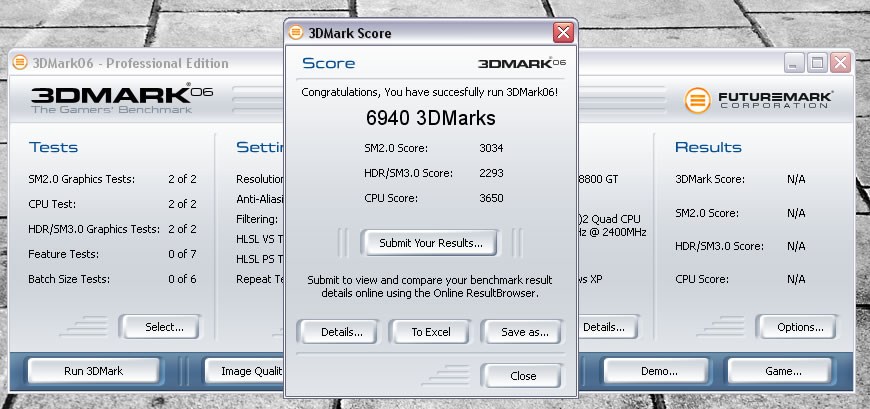Click the 3DMark06 logo in Score dialog
Viewport: 870px width, 409px height.
click(522, 63)
